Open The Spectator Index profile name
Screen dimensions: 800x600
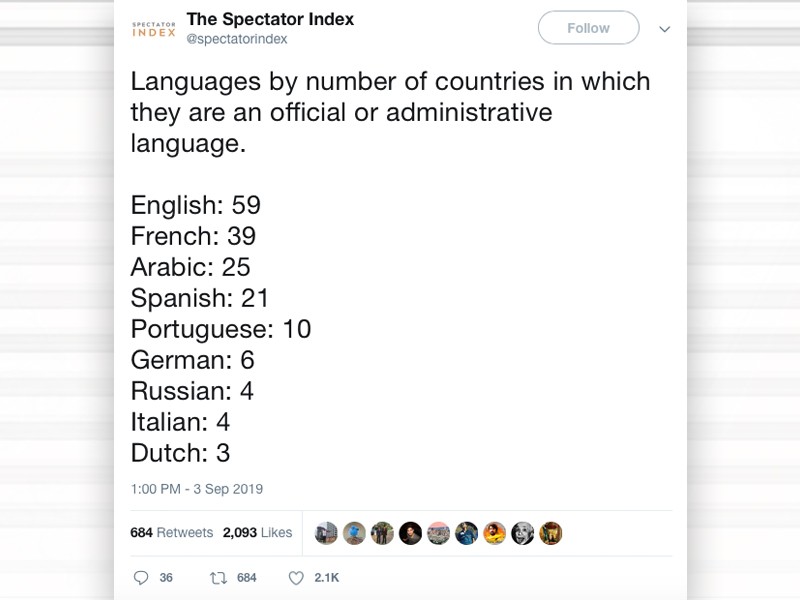270,20
